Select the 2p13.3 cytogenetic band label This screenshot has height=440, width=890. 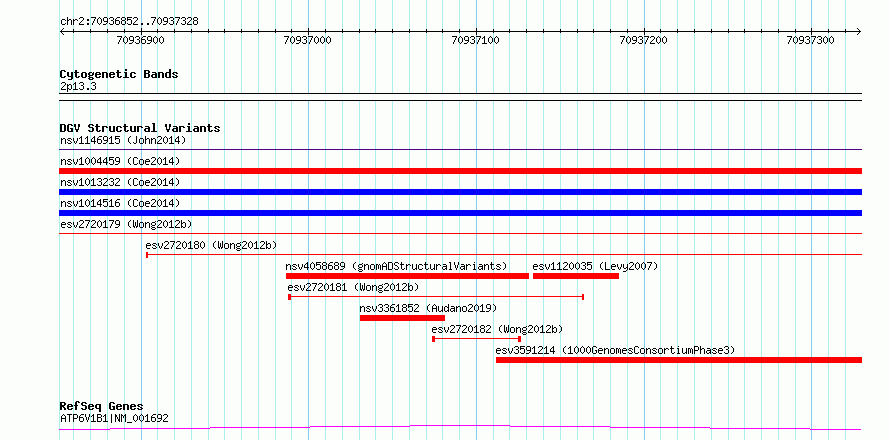77,86
